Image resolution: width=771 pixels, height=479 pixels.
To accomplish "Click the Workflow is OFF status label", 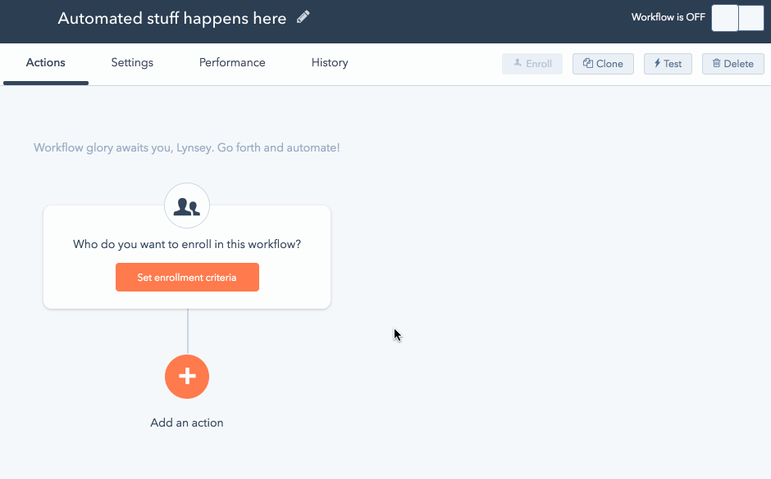I will coord(668,17).
